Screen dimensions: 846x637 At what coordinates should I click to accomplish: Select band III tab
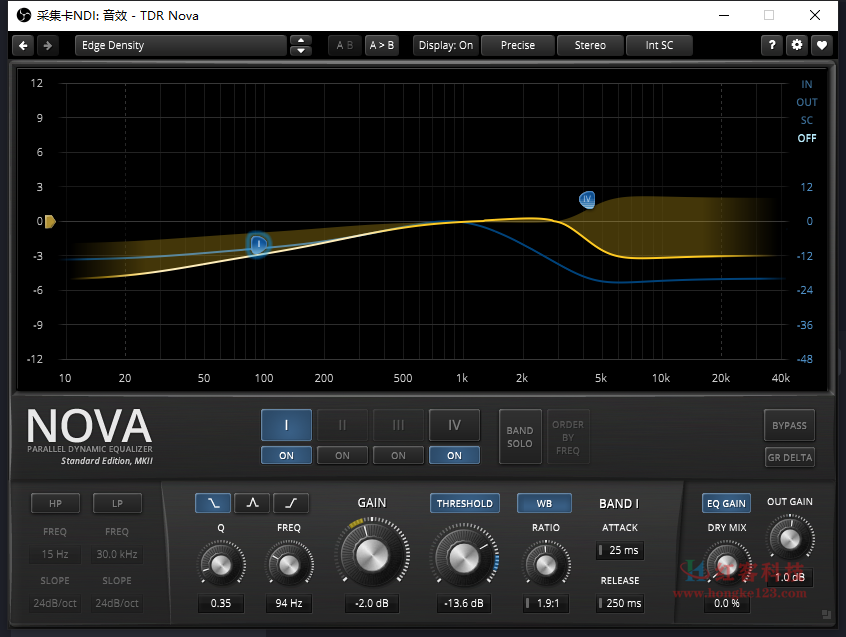(x=398, y=425)
